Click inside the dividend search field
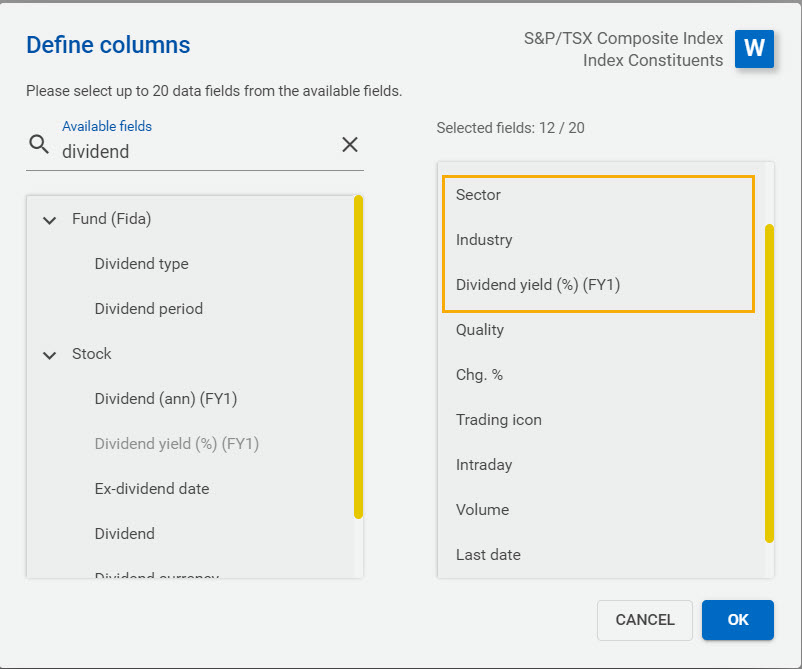The height and width of the screenshot is (669, 802). coord(200,151)
